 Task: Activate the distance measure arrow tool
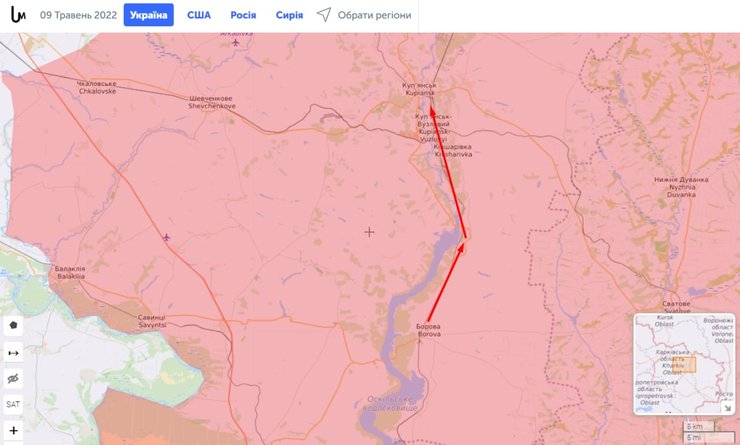(x=13, y=352)
